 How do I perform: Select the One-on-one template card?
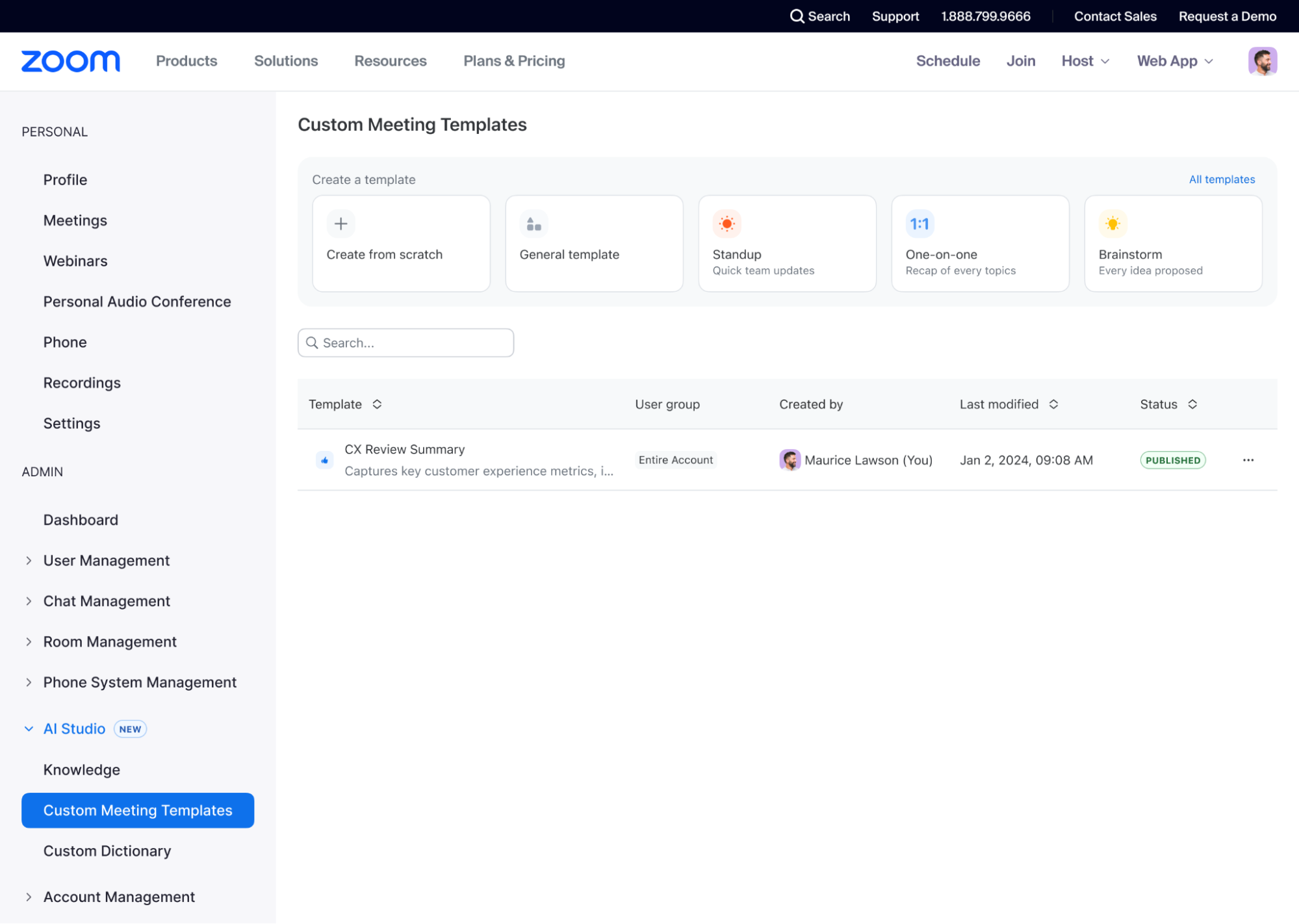(x=980, y=244)
